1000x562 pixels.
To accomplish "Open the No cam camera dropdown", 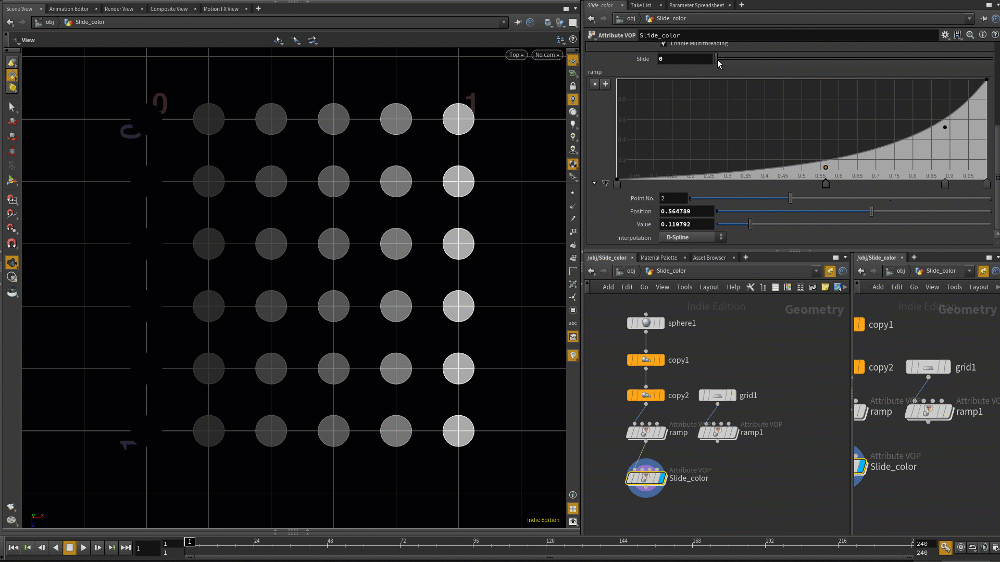I will (x=546, y=55).
